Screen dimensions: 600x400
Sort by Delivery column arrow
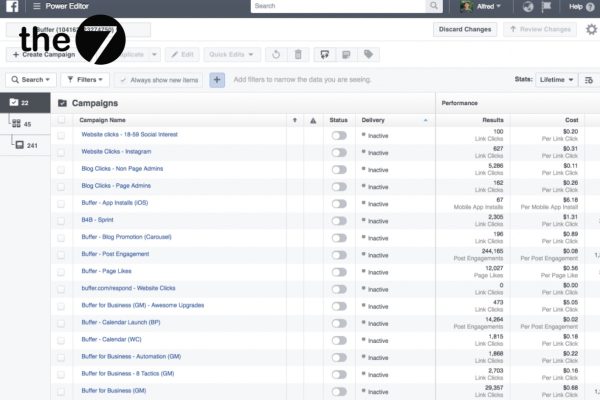point(426,120)
